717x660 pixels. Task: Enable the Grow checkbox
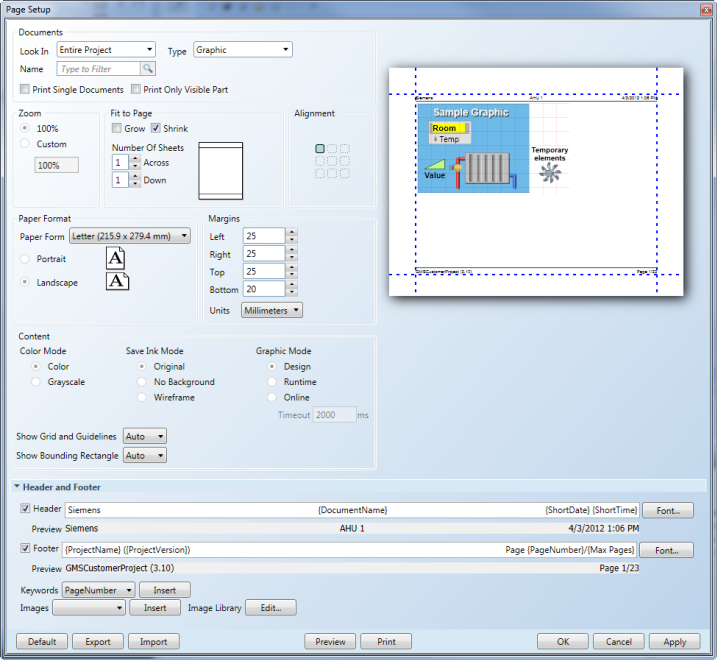tap(117, 129)
